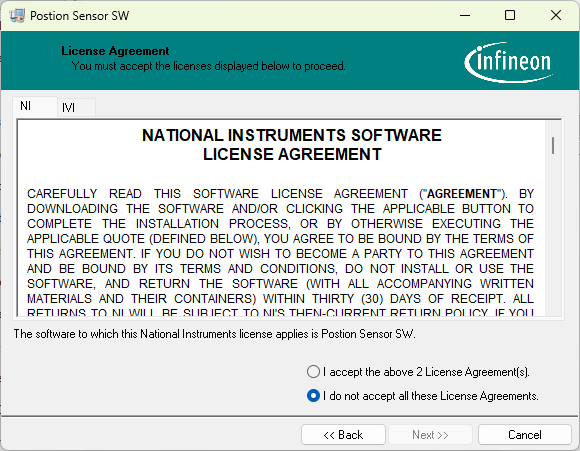Accept the above 2 License Agreements
This screenshot has width=580, height=451.
(418, 372)
